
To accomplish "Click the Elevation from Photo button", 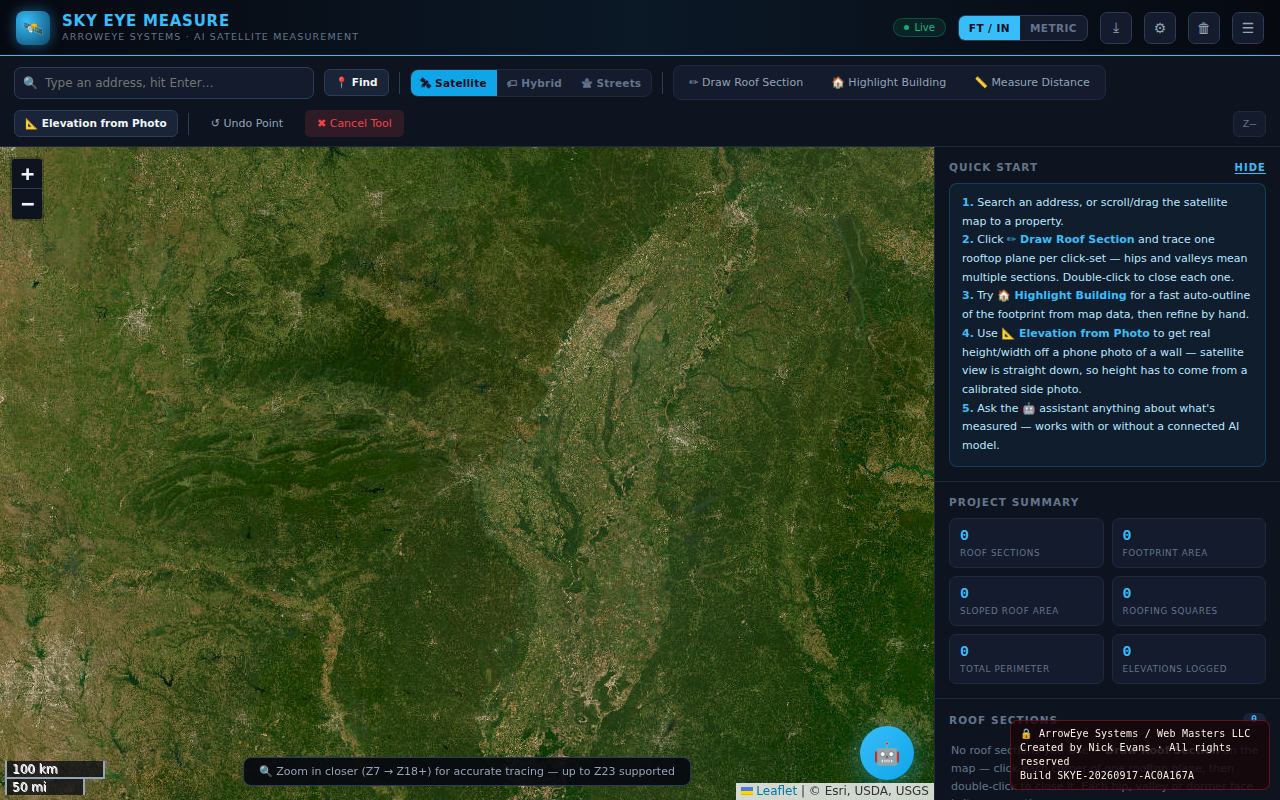I will [x=96, y=123].
